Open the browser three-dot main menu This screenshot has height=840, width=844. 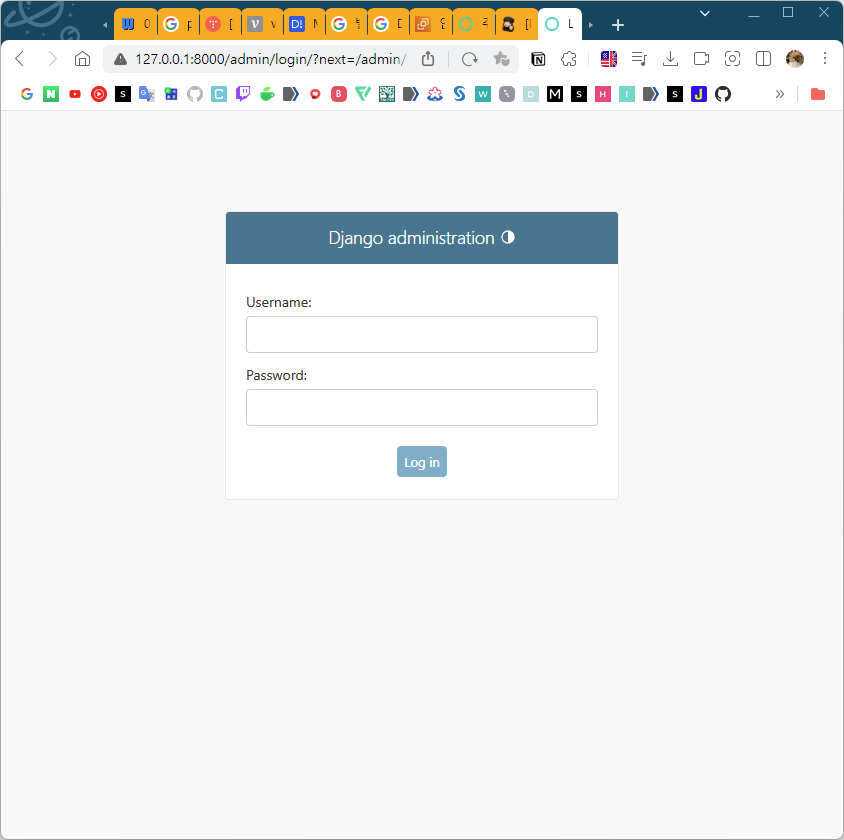click(x=825, y=58)
